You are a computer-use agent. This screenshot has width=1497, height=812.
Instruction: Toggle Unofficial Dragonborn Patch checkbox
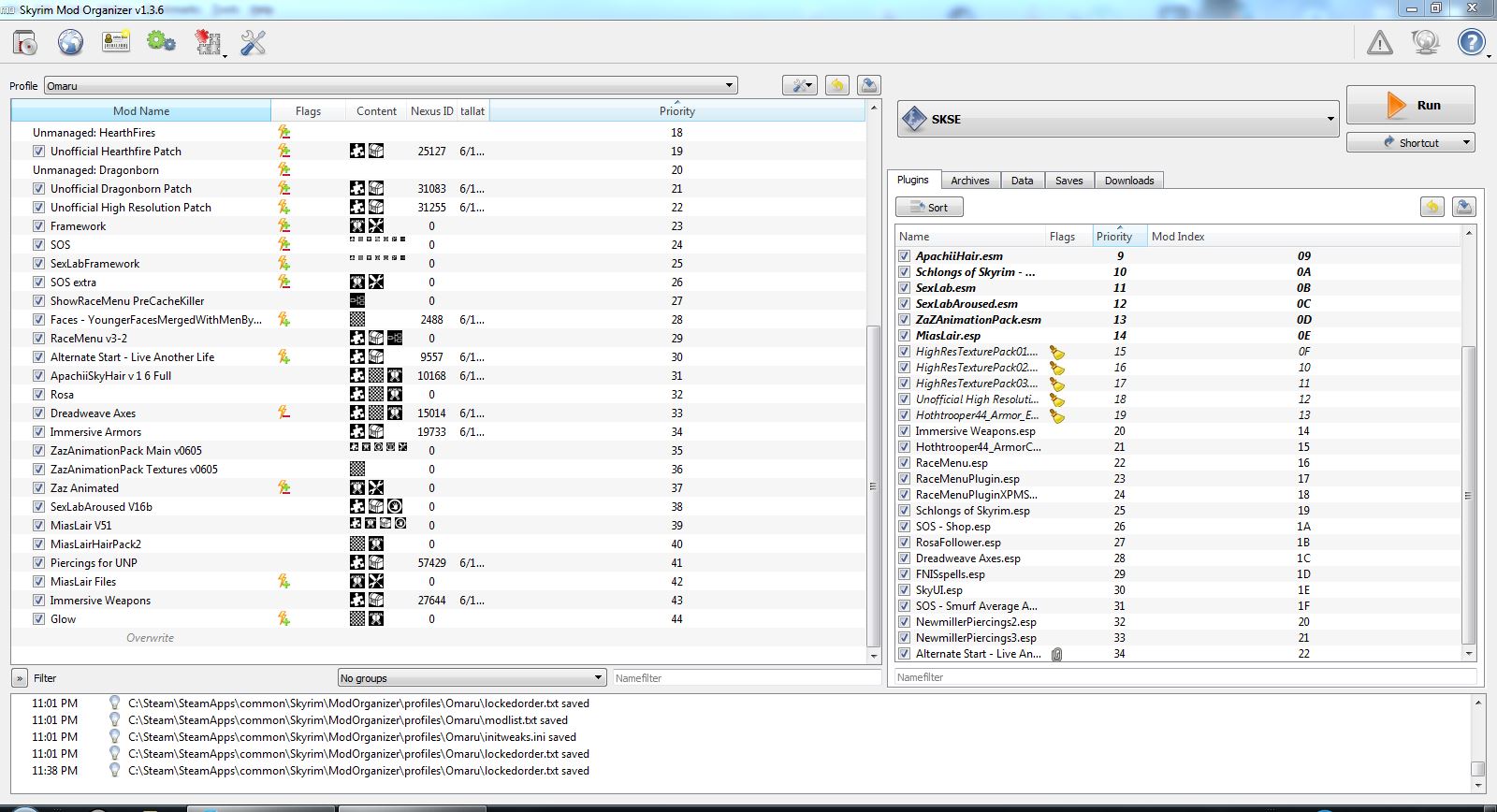click(x=38, y=188)
